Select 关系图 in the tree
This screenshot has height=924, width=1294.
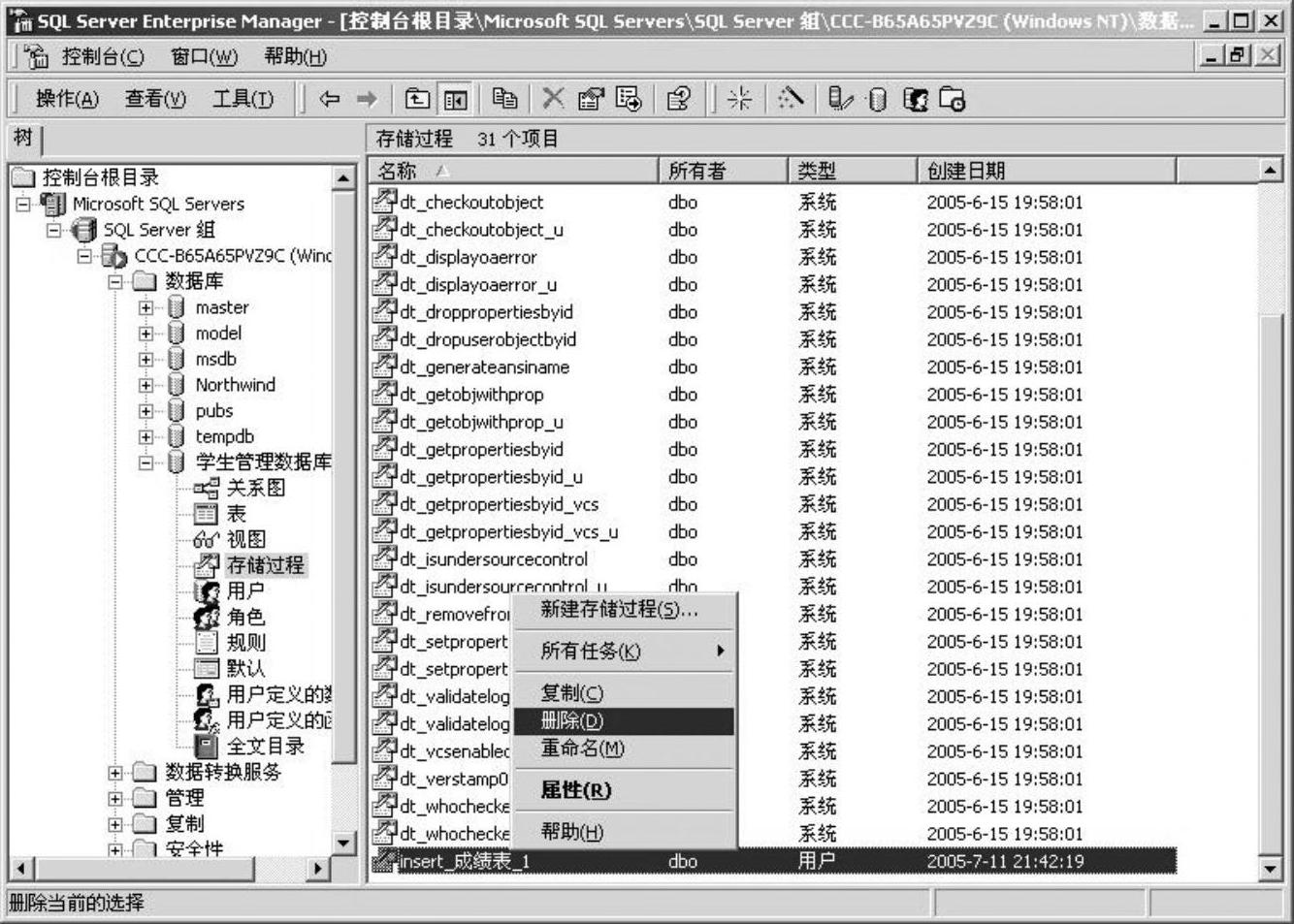[x=256, y=488]
